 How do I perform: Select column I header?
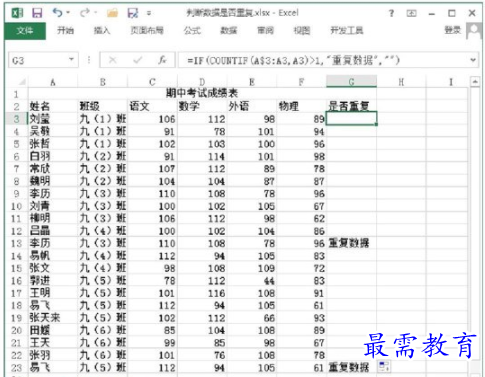tap(451, 82)
